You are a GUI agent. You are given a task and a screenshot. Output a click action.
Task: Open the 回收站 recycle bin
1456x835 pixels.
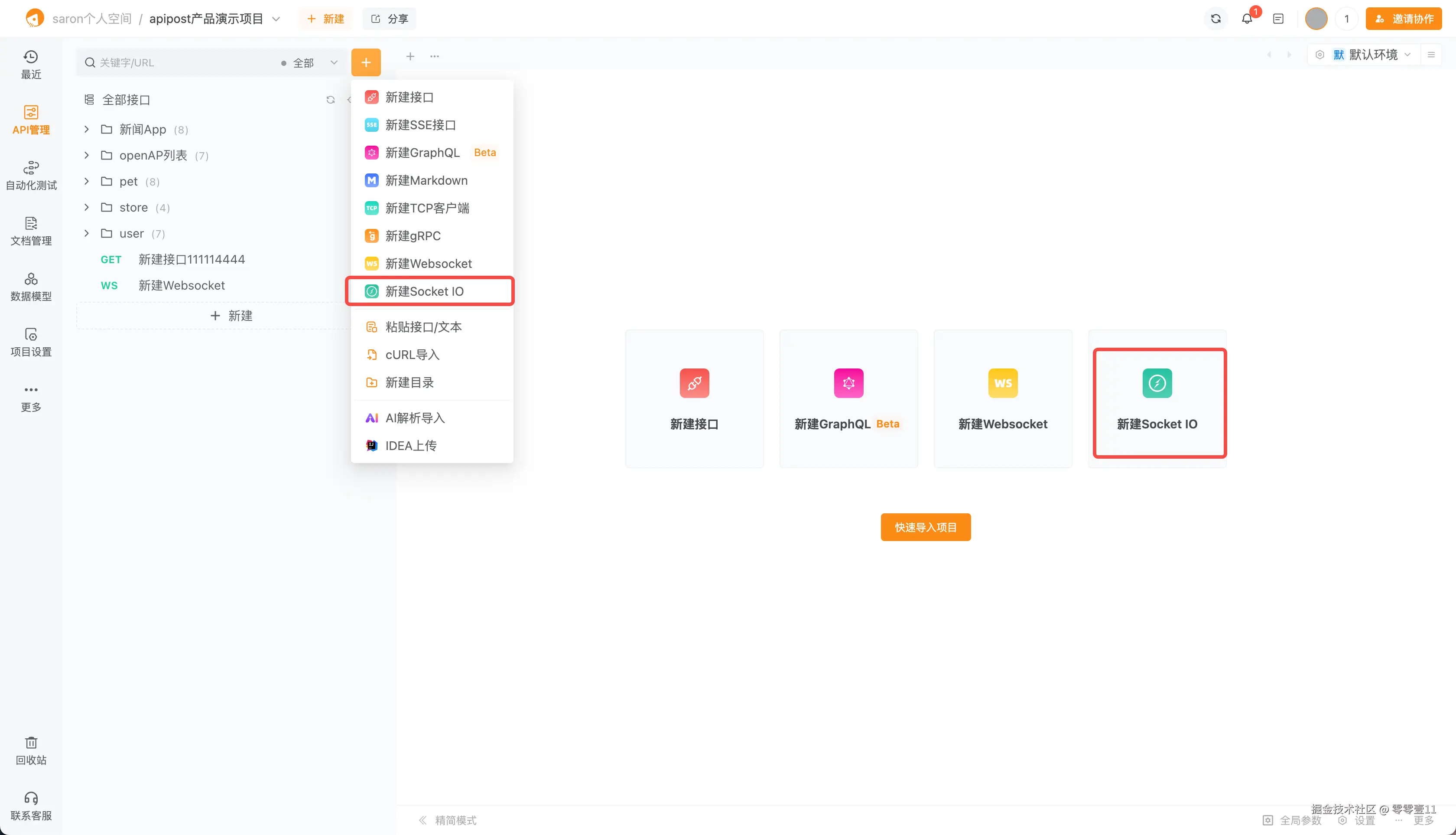[31, 750]
